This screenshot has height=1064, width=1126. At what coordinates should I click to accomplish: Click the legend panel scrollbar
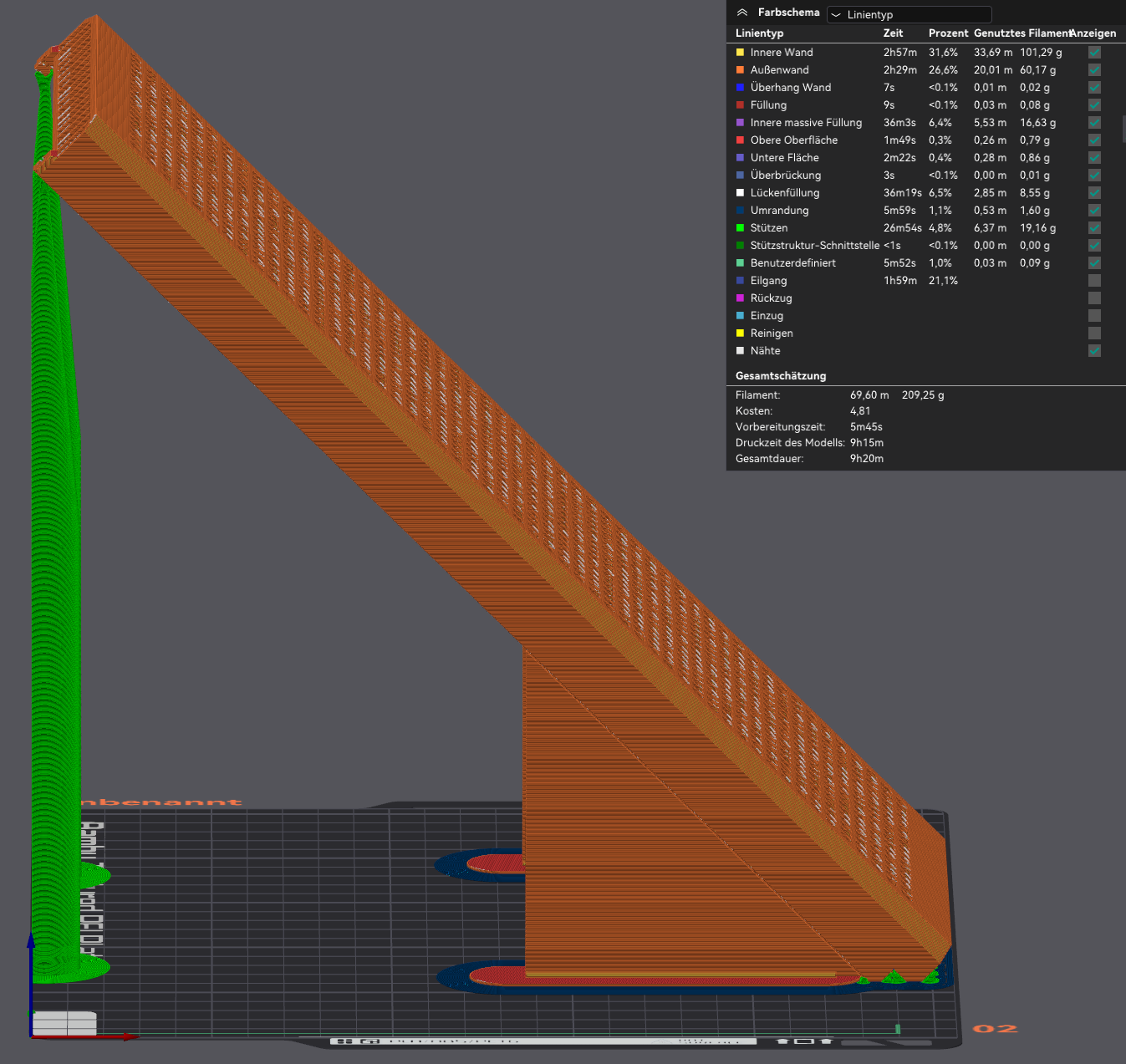(1123, 130)
